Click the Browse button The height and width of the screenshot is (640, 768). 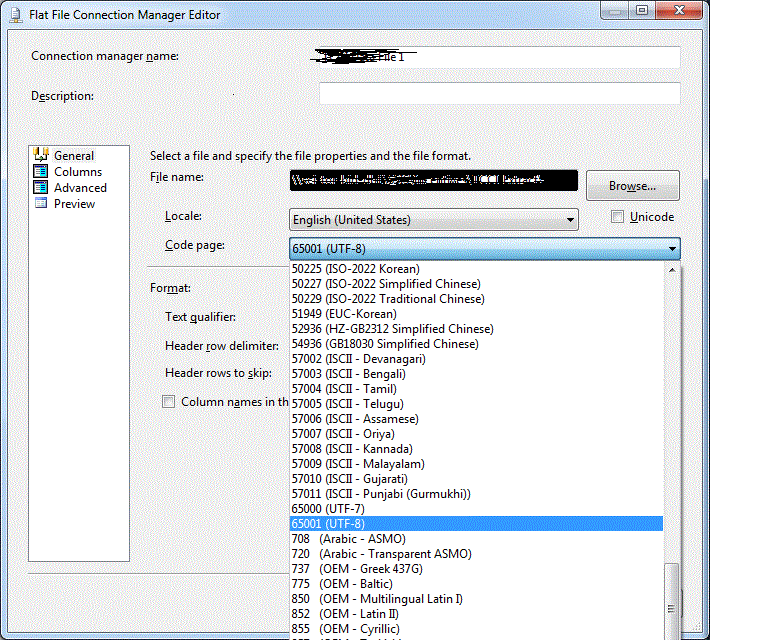point(632,186)
